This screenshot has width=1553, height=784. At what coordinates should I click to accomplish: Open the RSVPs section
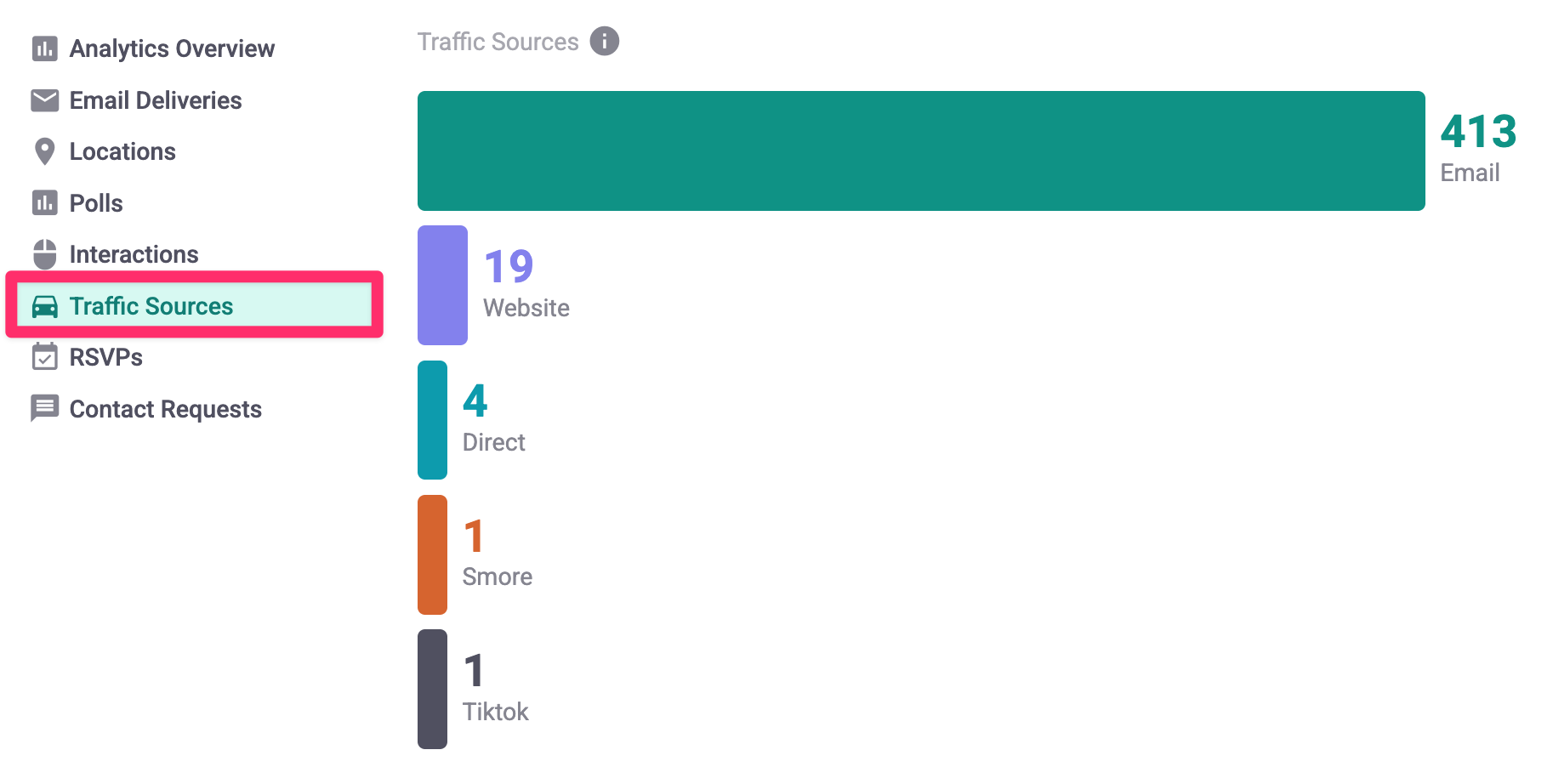click(x=106, y=357)
